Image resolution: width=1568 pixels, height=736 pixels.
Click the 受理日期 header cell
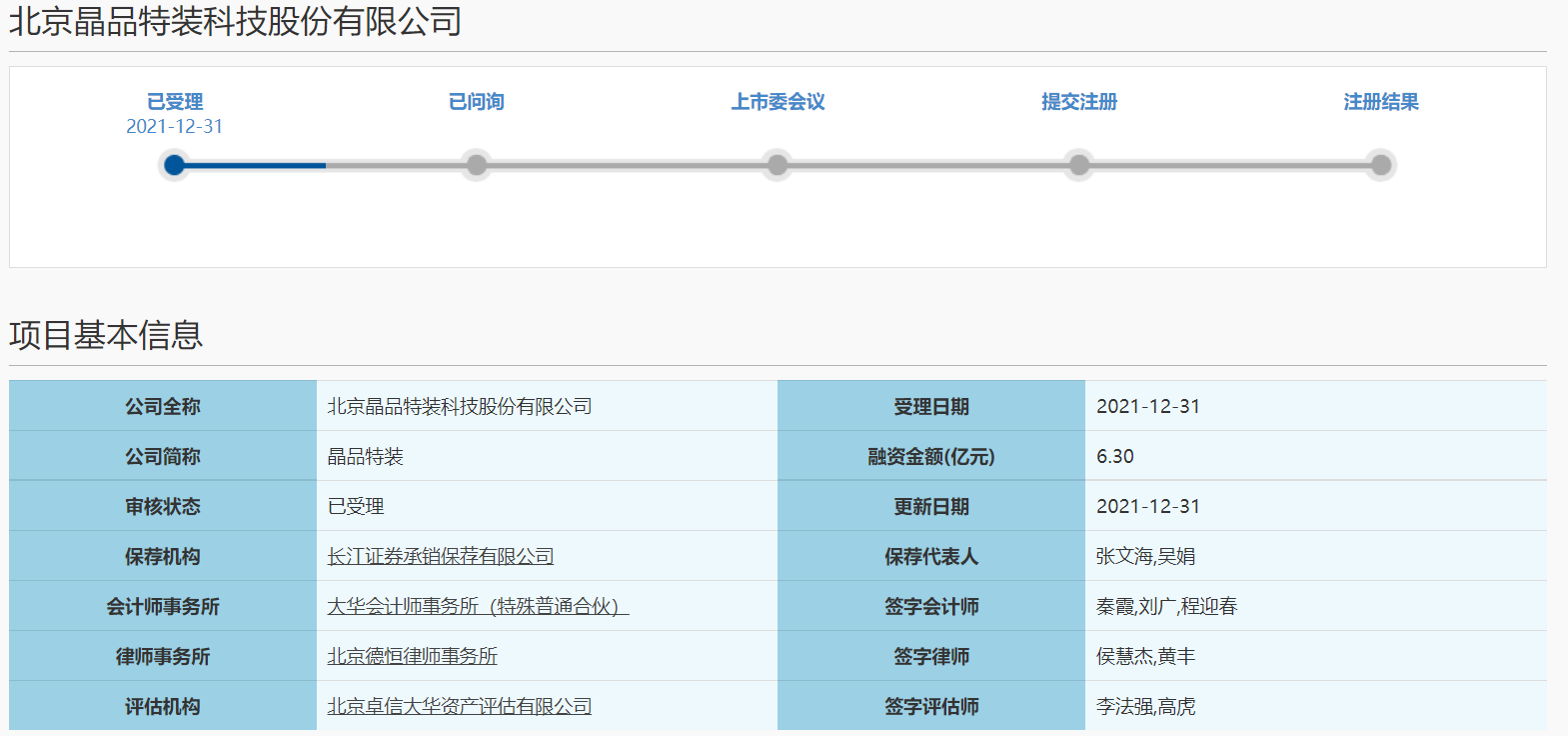tap(931, 406)
